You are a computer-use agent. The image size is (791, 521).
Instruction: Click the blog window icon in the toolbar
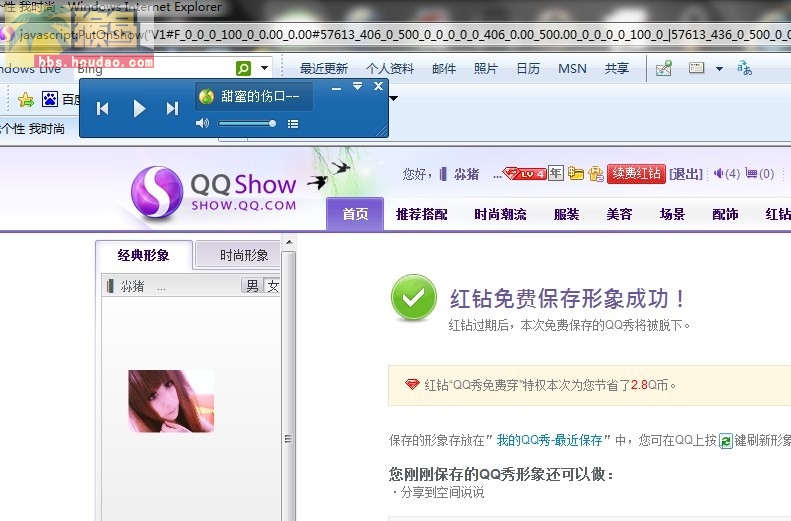coord(696,68)
